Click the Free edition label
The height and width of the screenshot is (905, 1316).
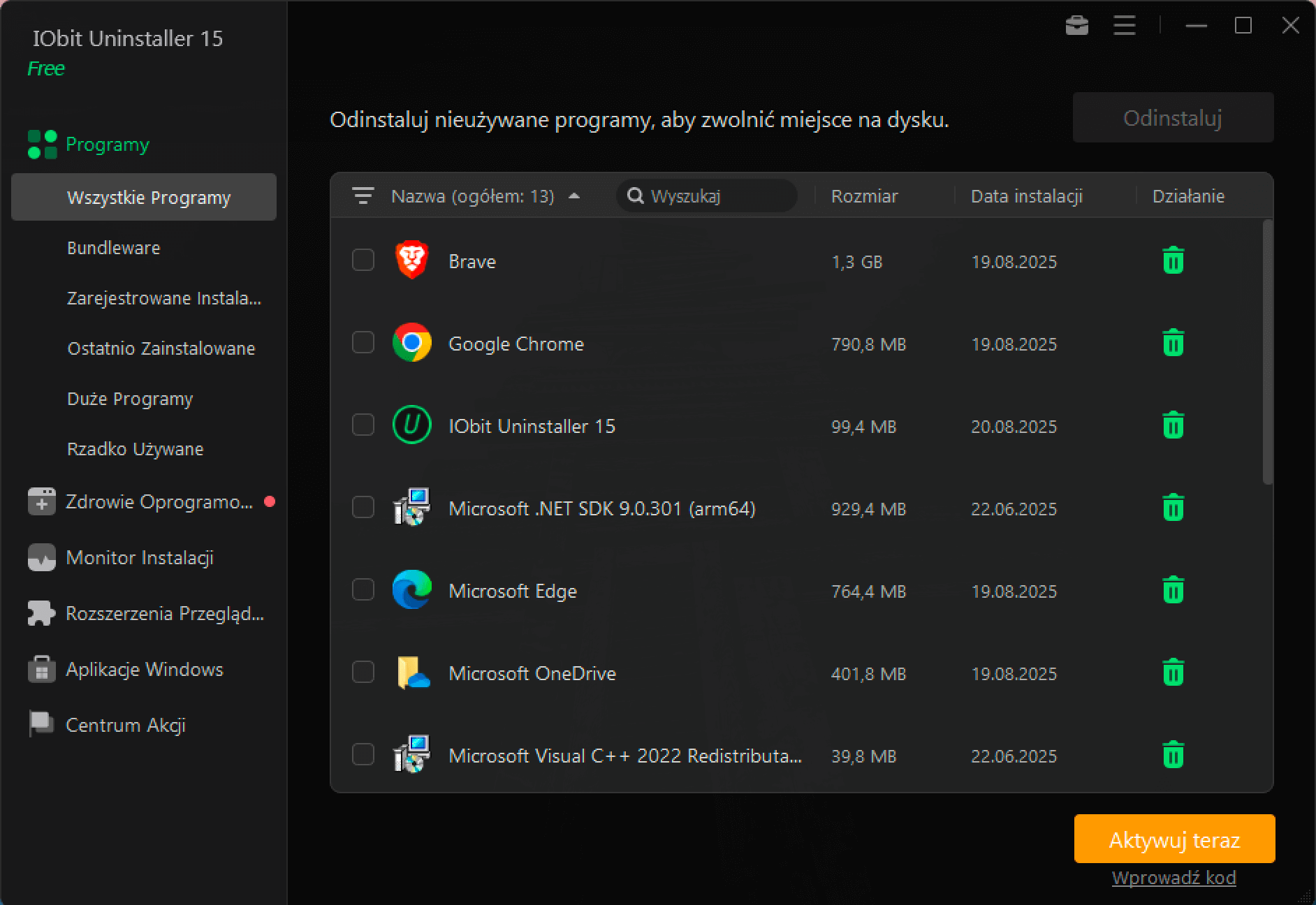[x=46, y=68]
